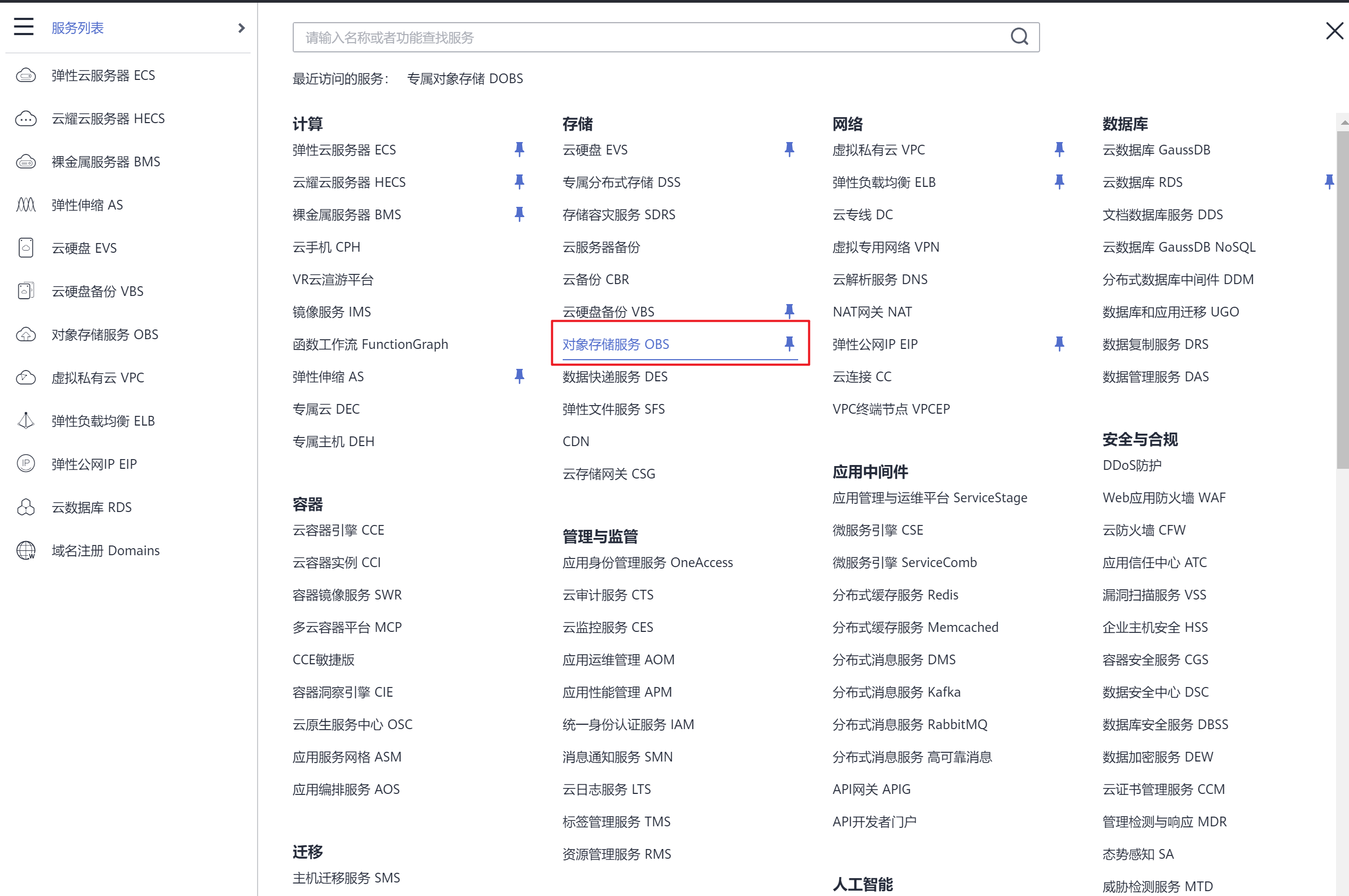Click sidebar 弹性伸缩 AS icon
The width and height of the screenshot is (1349, 896).
click(x=26, y=205)
